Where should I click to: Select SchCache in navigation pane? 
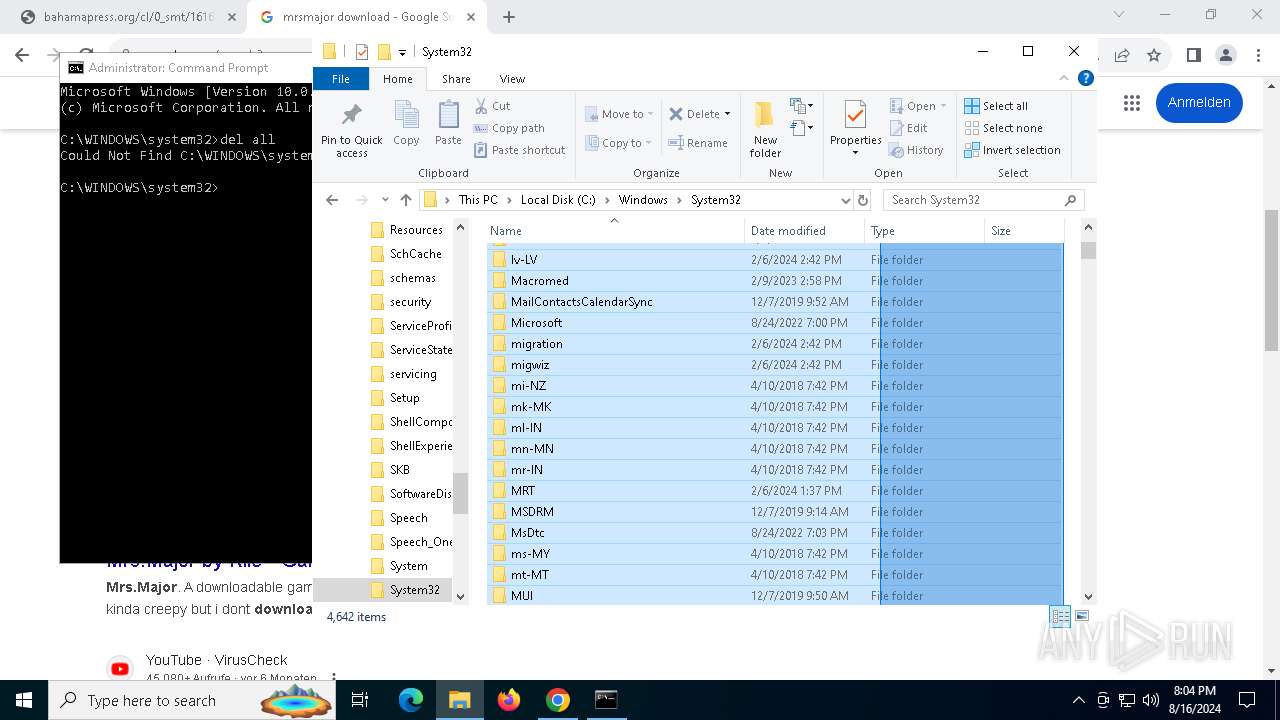415,254
